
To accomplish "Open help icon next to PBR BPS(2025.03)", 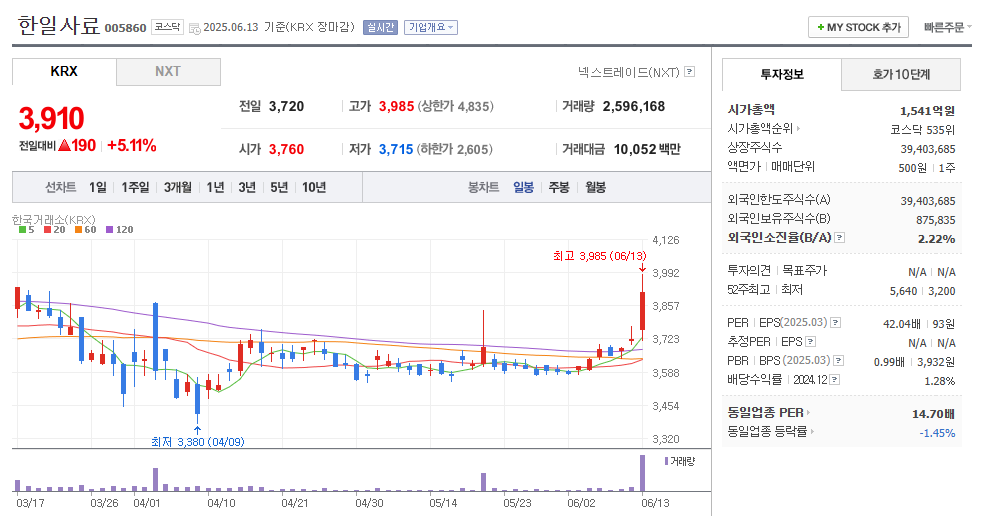I will click(x=839, y=361).
